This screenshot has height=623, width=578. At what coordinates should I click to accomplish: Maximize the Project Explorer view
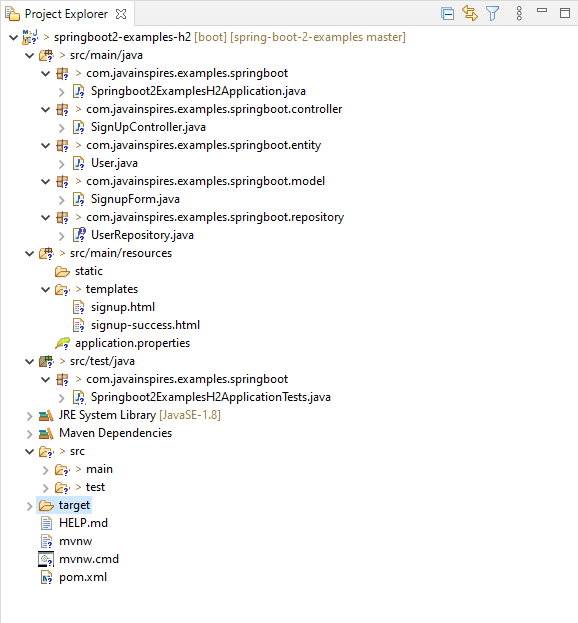(x=564, y=13)
